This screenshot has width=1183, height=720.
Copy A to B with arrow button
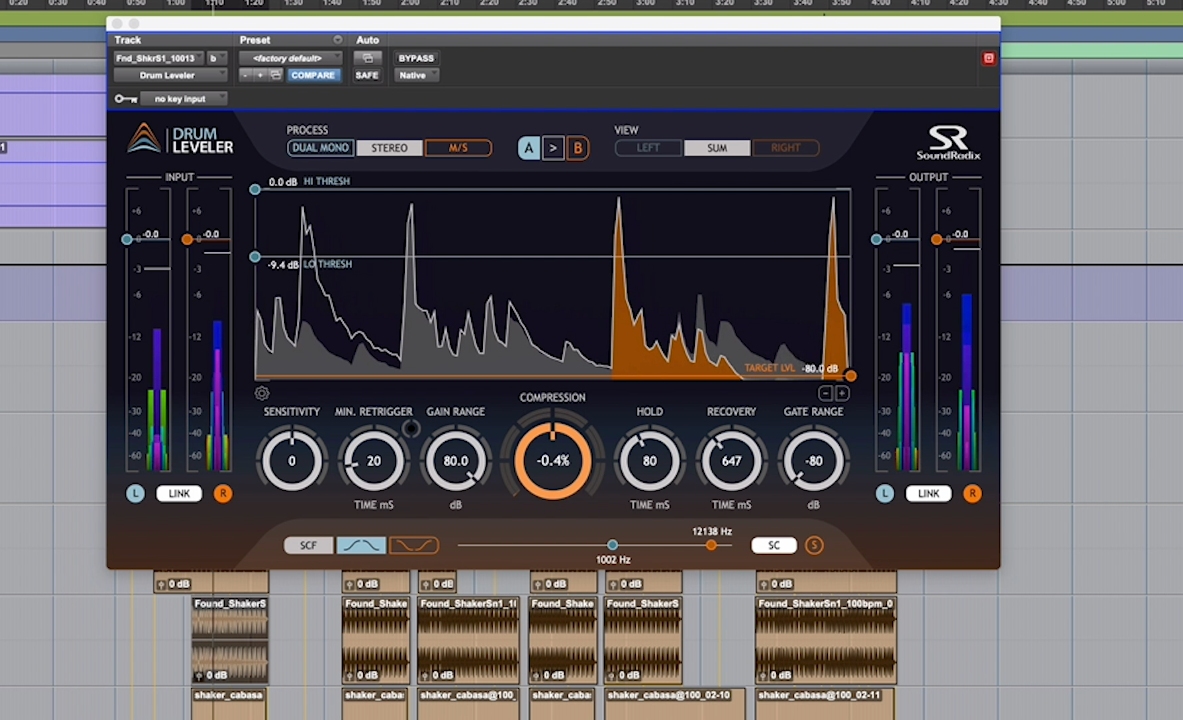point(553,148)
